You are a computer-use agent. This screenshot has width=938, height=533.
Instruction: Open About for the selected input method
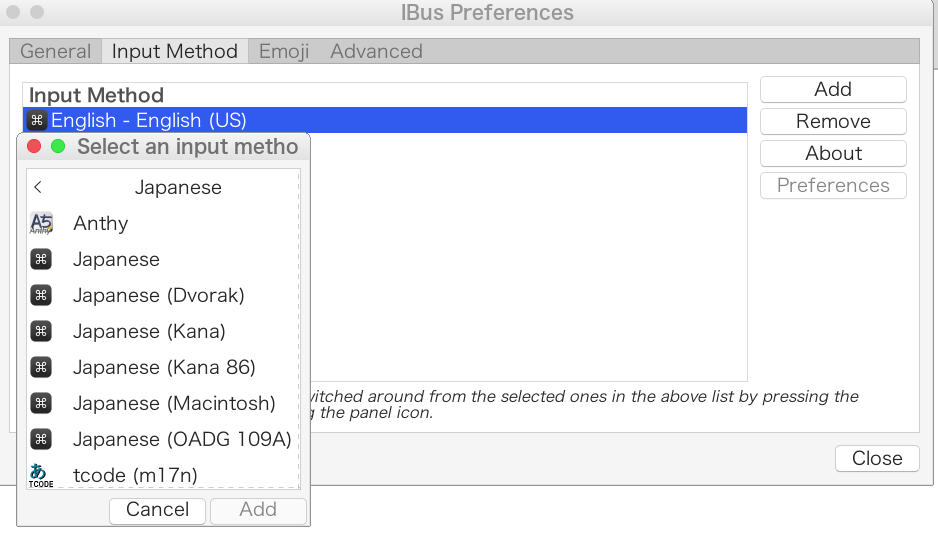pos(833,153)
